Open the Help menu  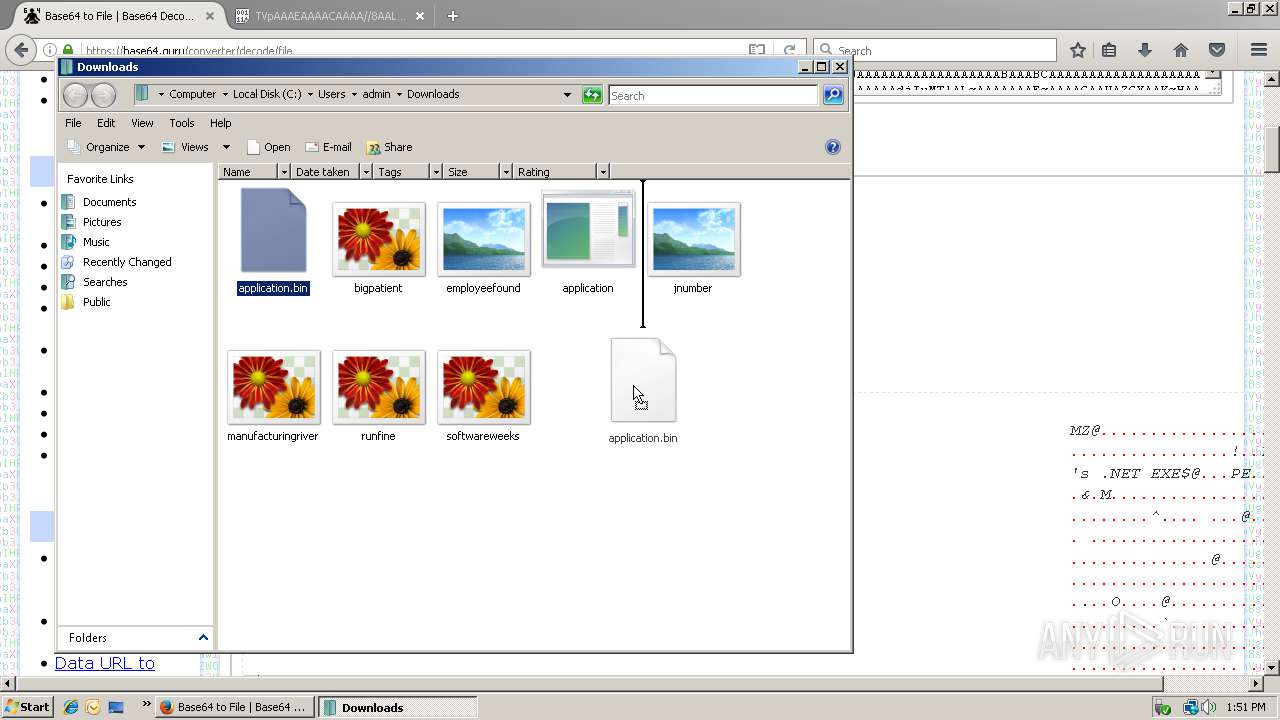[x=221, y=123]
